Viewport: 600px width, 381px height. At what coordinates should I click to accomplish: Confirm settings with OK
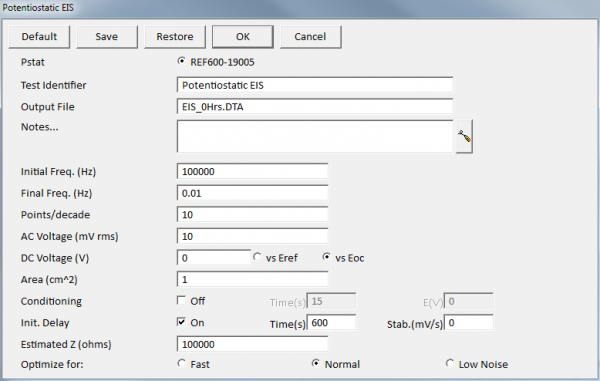(x=243, y=37)
